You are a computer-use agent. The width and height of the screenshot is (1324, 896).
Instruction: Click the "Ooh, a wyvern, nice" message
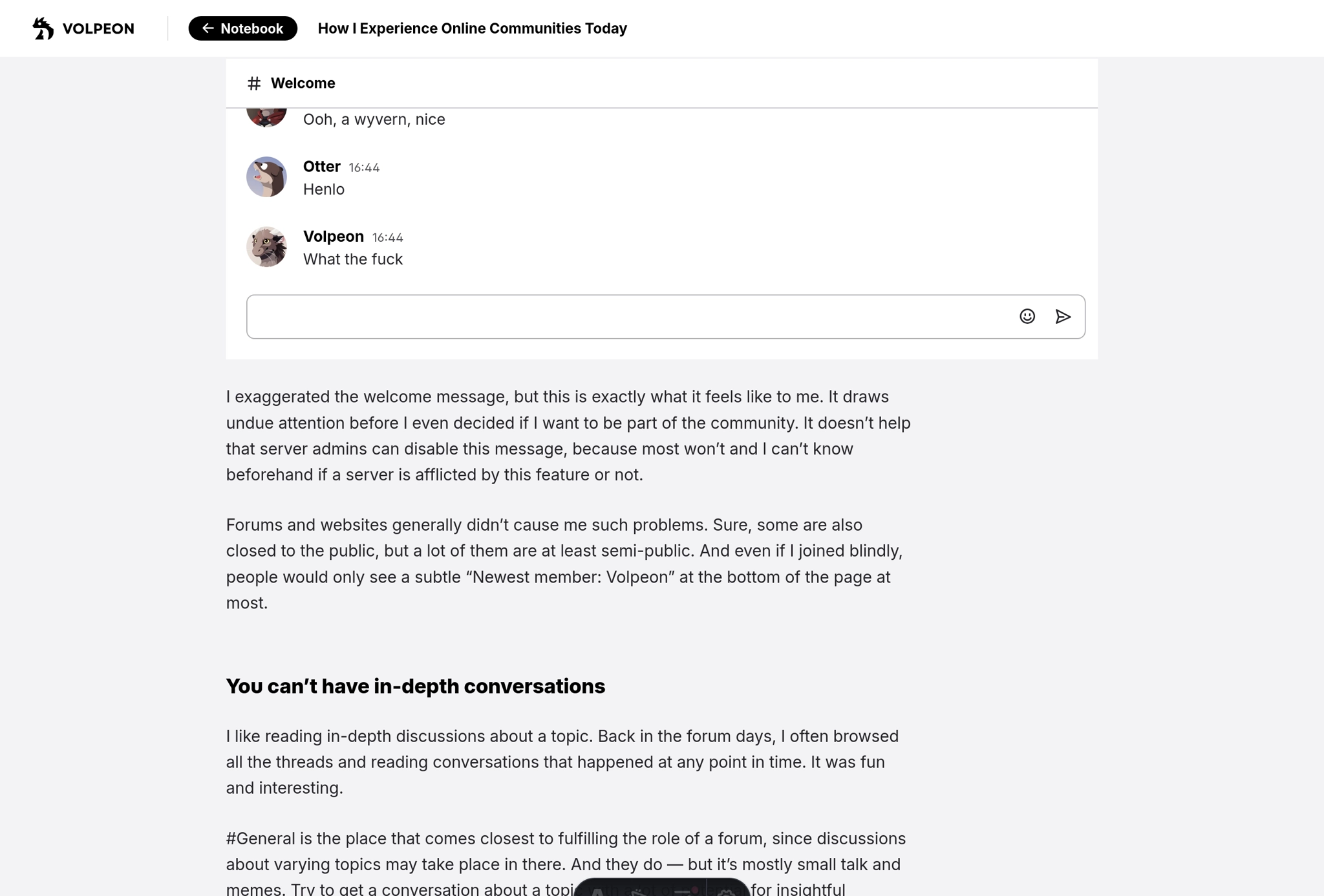click(x=374, y=120)
